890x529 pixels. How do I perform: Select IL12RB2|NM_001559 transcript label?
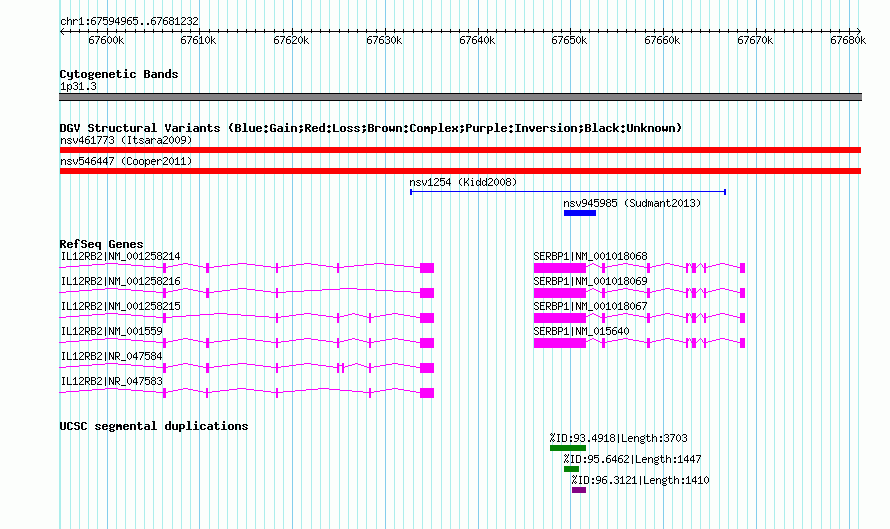point(111,331)
